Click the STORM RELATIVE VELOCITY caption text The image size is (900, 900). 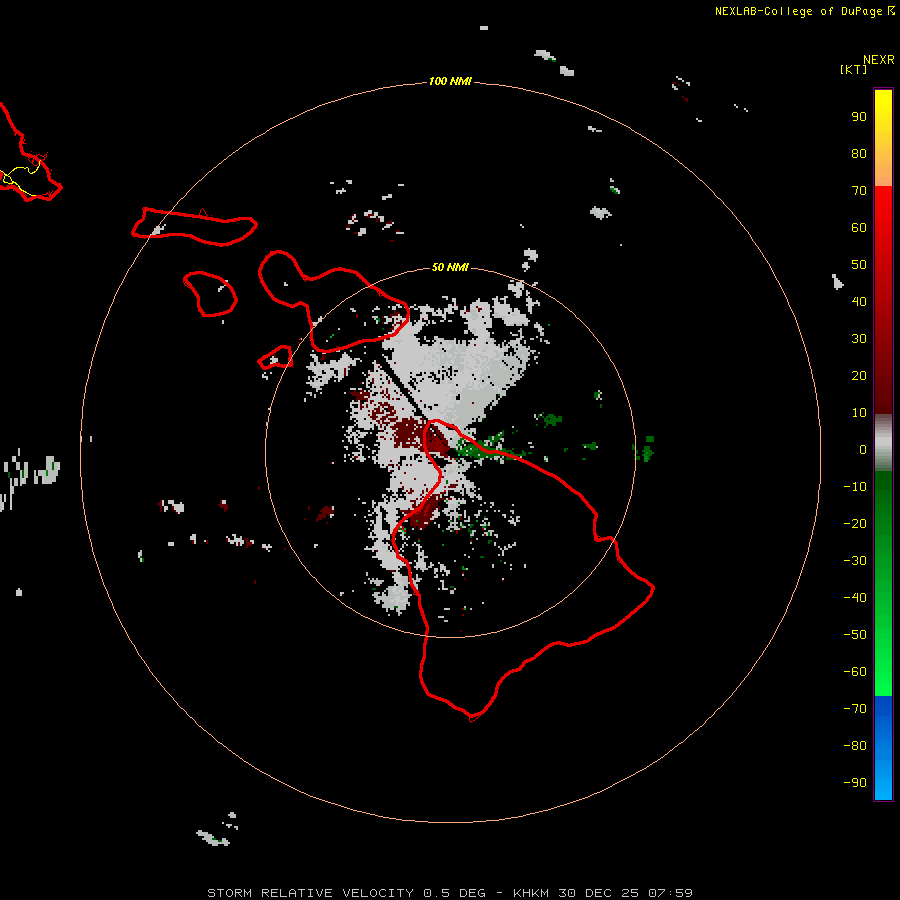pos(311,893)
